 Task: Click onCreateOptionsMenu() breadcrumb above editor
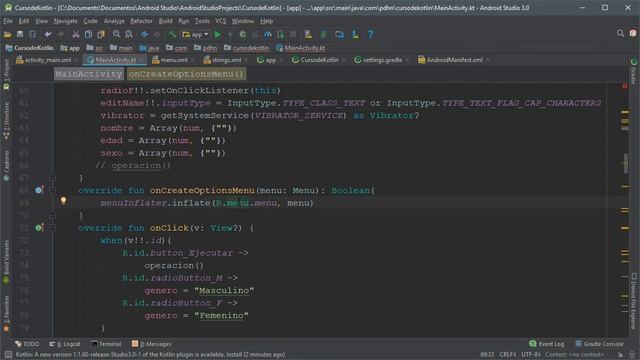186,74
